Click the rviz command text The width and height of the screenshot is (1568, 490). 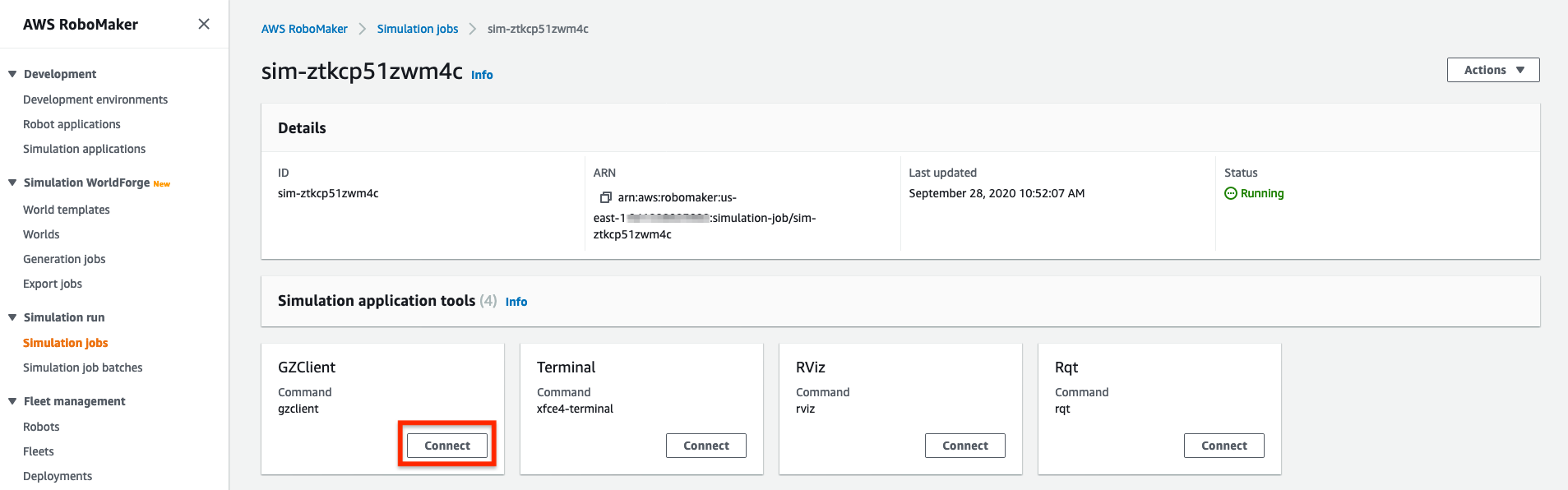click(806, 409)
